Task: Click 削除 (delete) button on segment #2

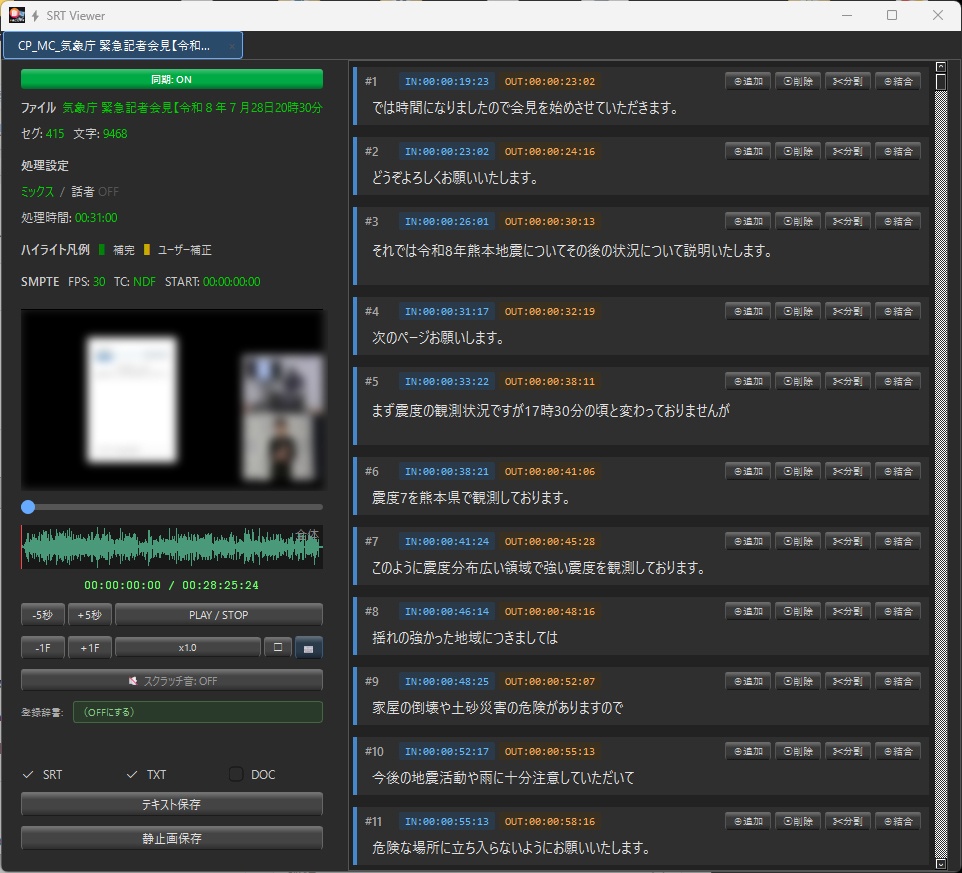Action: pyautogui.click(x=798, y=151)
